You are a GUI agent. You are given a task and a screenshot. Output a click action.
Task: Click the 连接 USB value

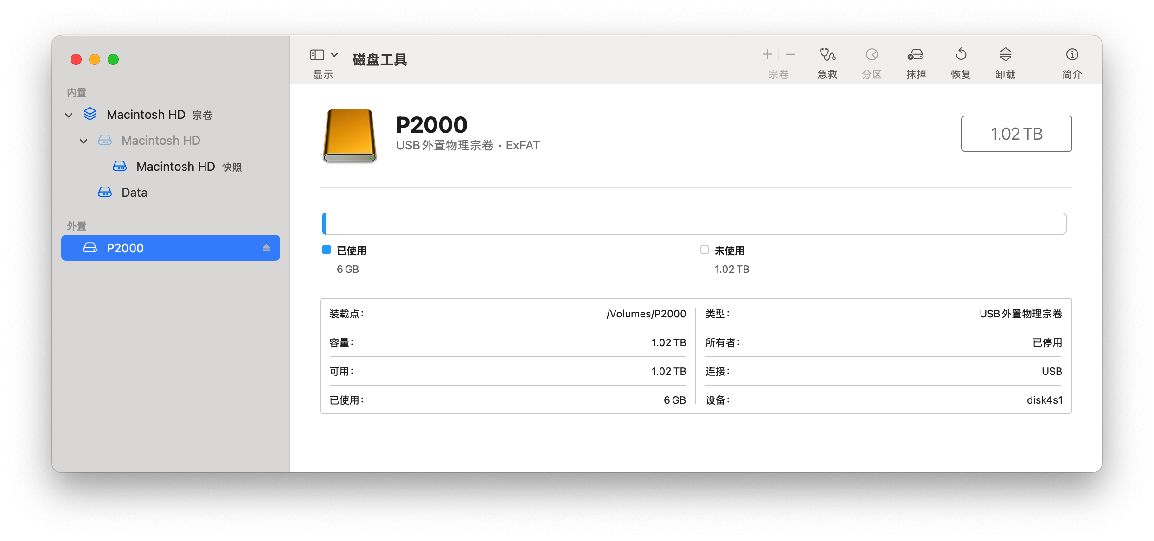point(1052,372)
